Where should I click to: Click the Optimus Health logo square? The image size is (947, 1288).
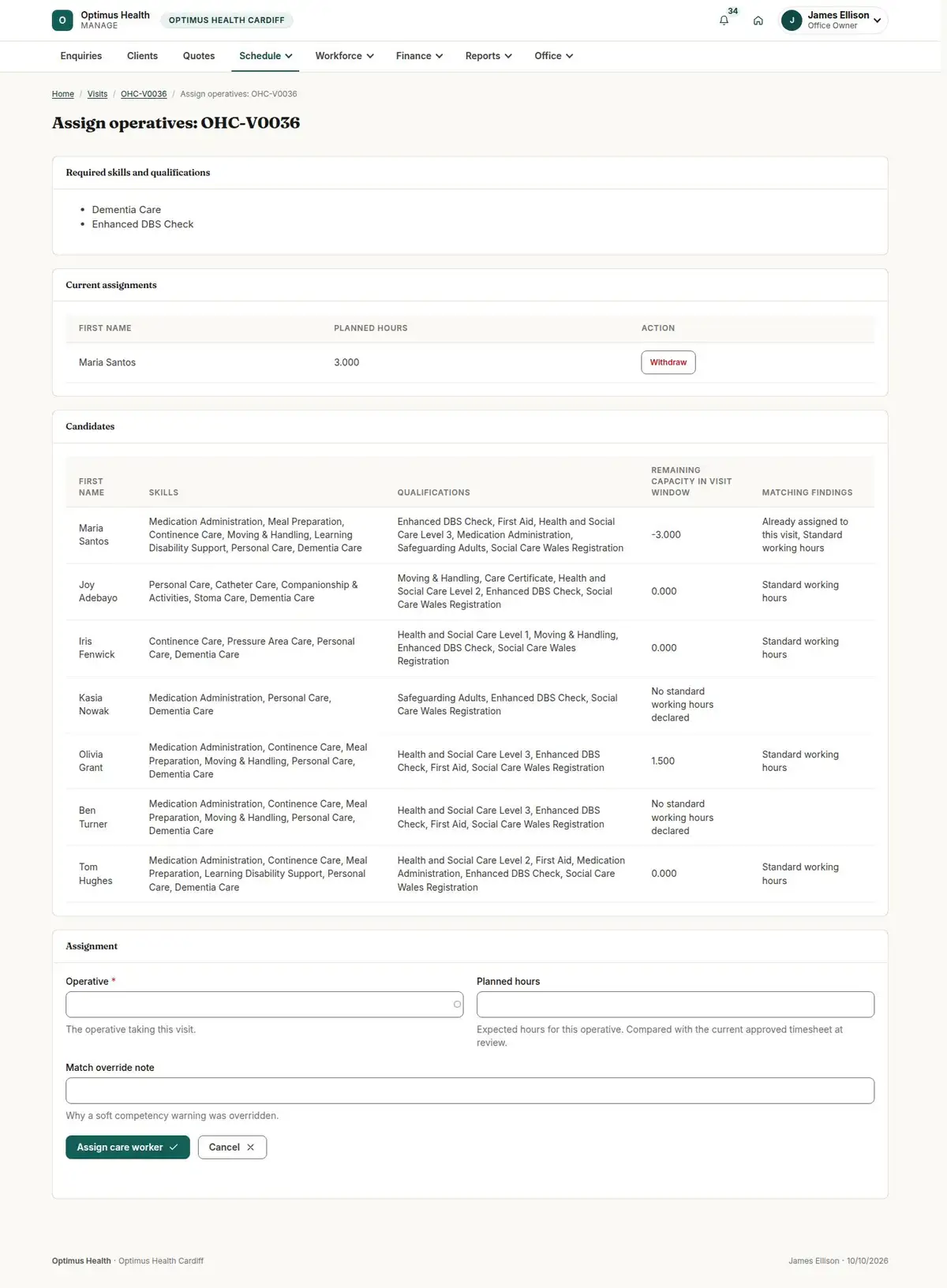pyautogui.click(x=62, y=21)
